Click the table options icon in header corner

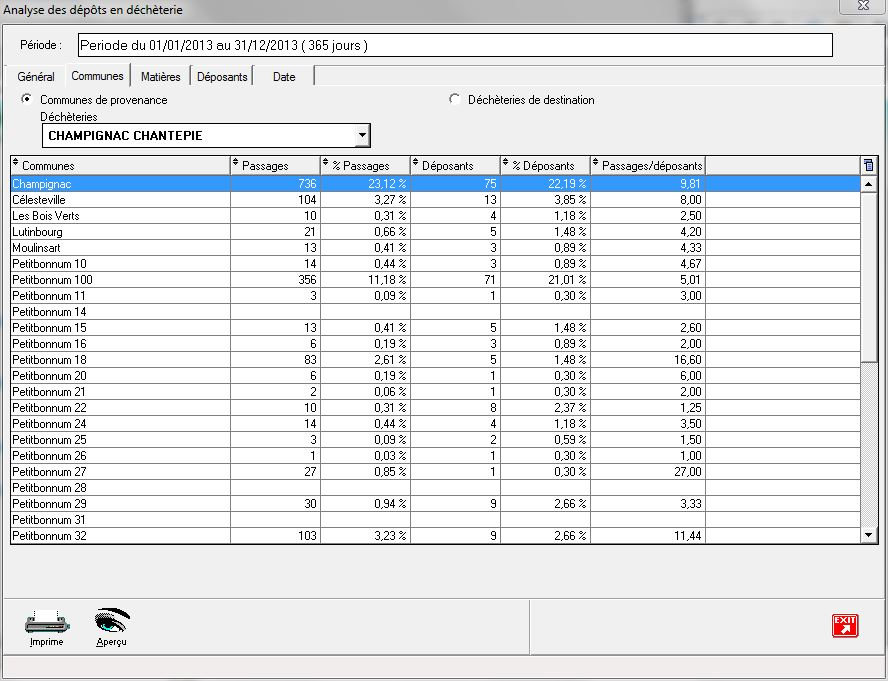click(x=868, y=165)
